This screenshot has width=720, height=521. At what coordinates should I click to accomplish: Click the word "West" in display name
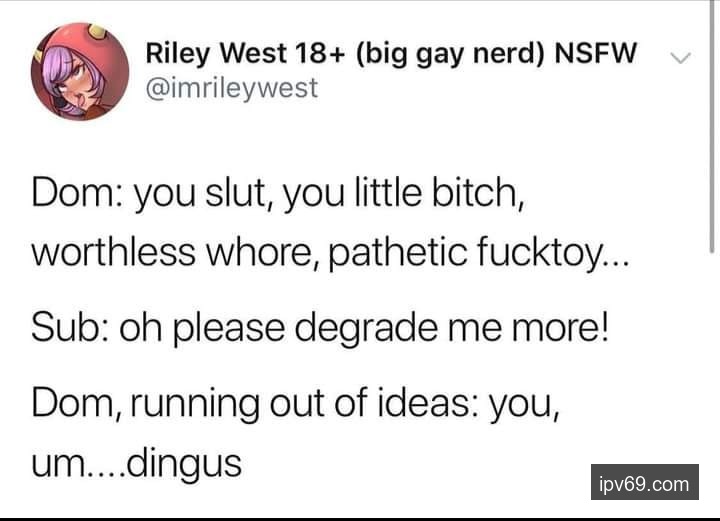click(x=253, y=53)
